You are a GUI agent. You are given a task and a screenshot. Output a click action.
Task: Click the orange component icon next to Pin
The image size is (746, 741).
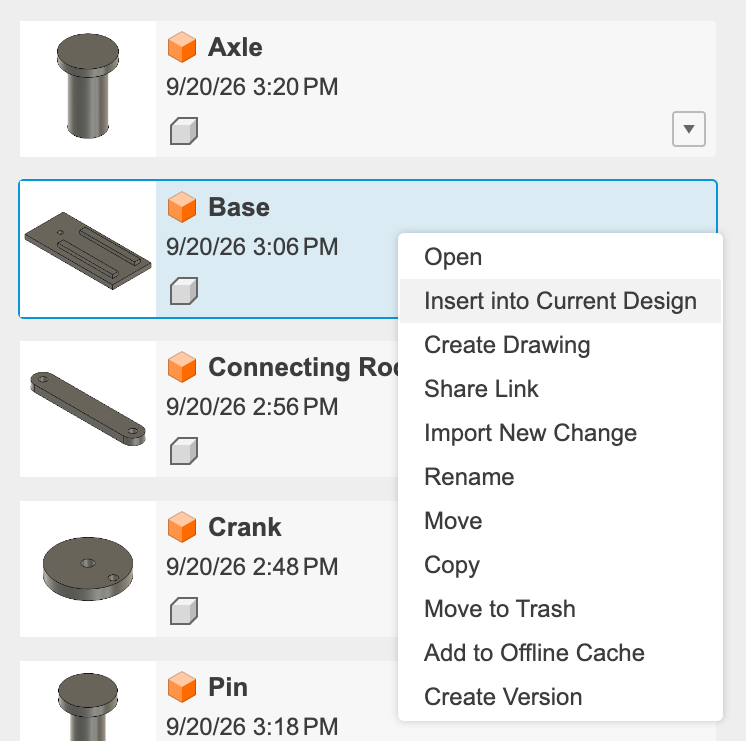[182, 687]
